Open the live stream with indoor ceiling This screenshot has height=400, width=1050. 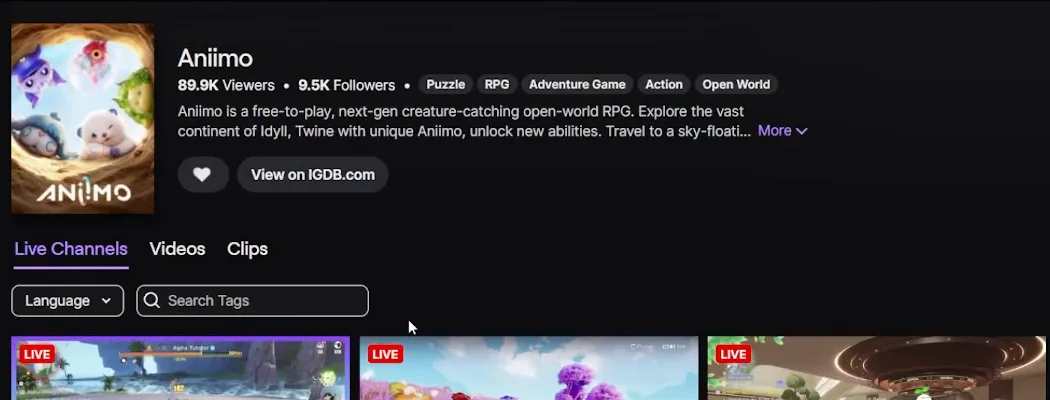[x=877, y=369]
